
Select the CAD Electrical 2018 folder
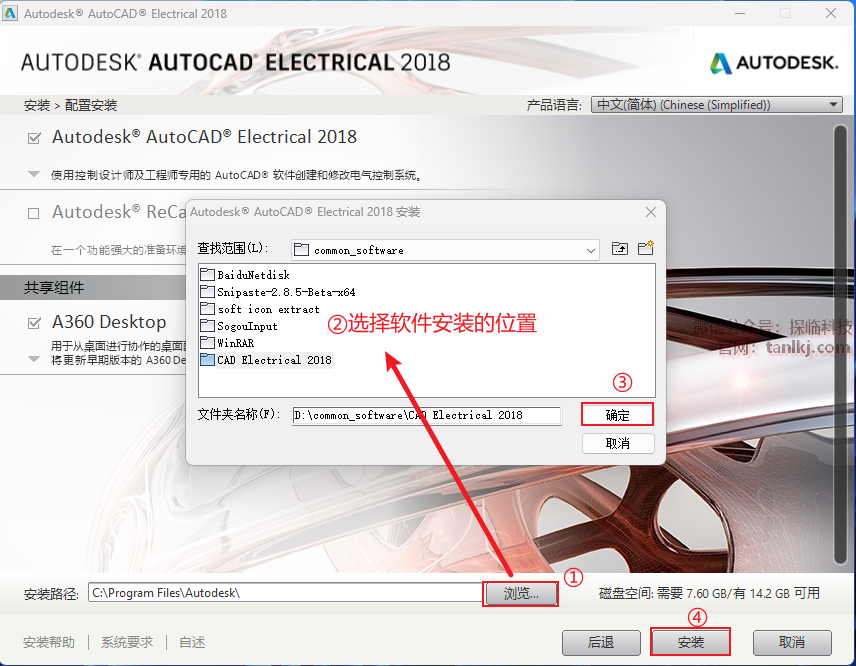point(266,360)
